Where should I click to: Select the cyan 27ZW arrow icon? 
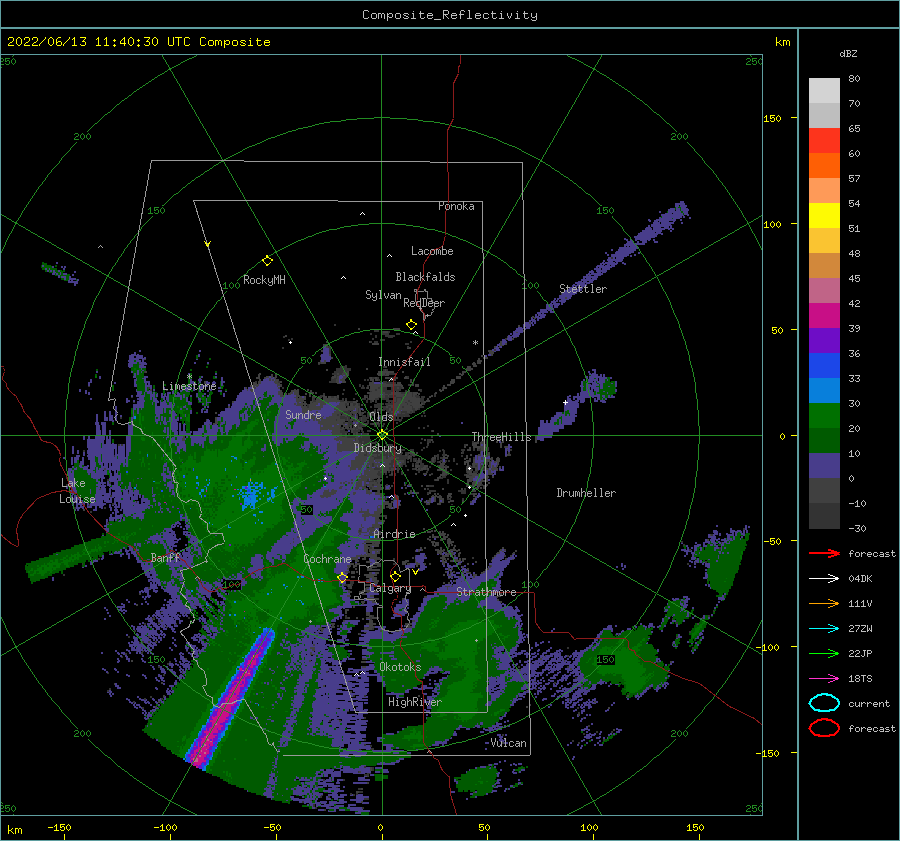click(824, 629)
